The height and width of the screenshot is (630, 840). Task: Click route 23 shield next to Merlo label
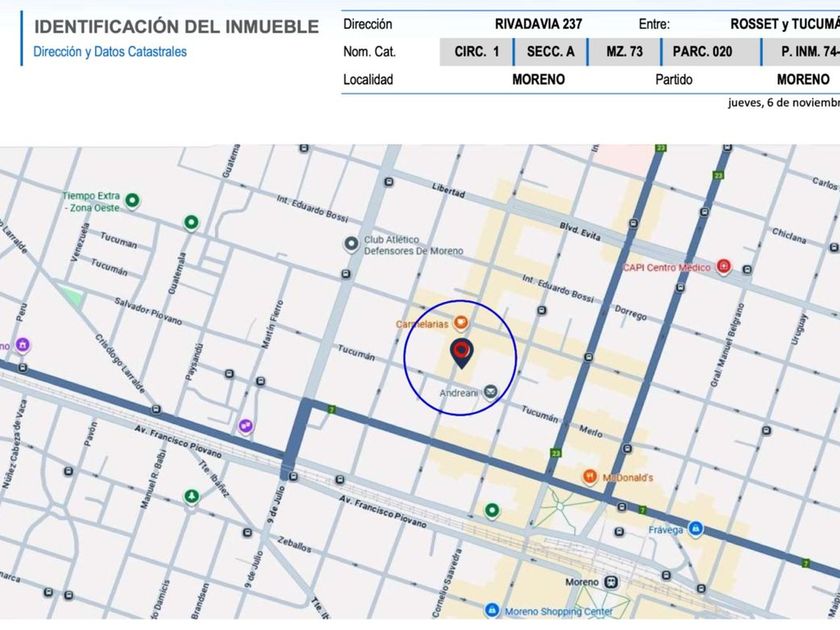point(556,453)
